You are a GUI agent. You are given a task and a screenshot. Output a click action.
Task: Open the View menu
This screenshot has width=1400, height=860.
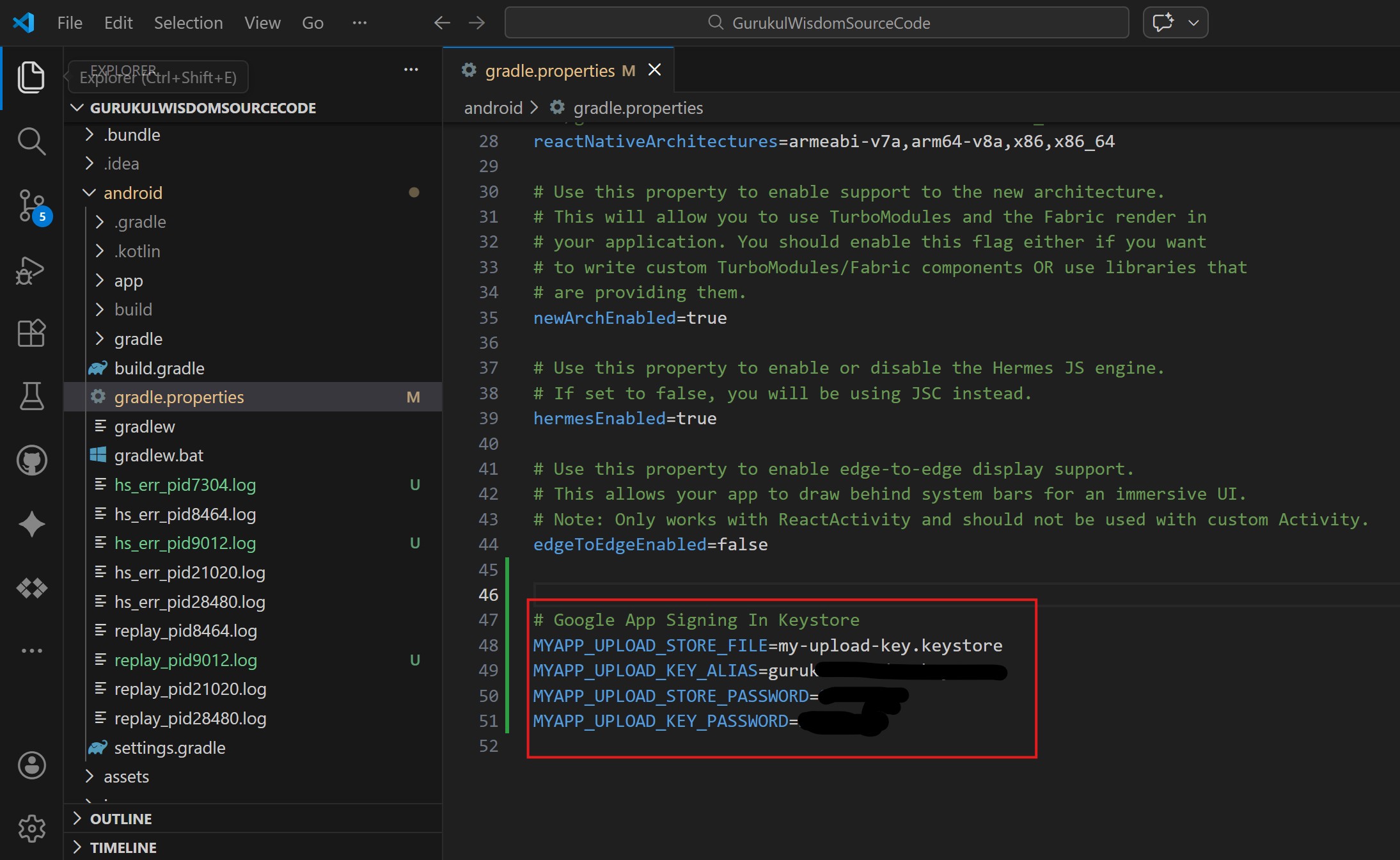pos(262,23)
